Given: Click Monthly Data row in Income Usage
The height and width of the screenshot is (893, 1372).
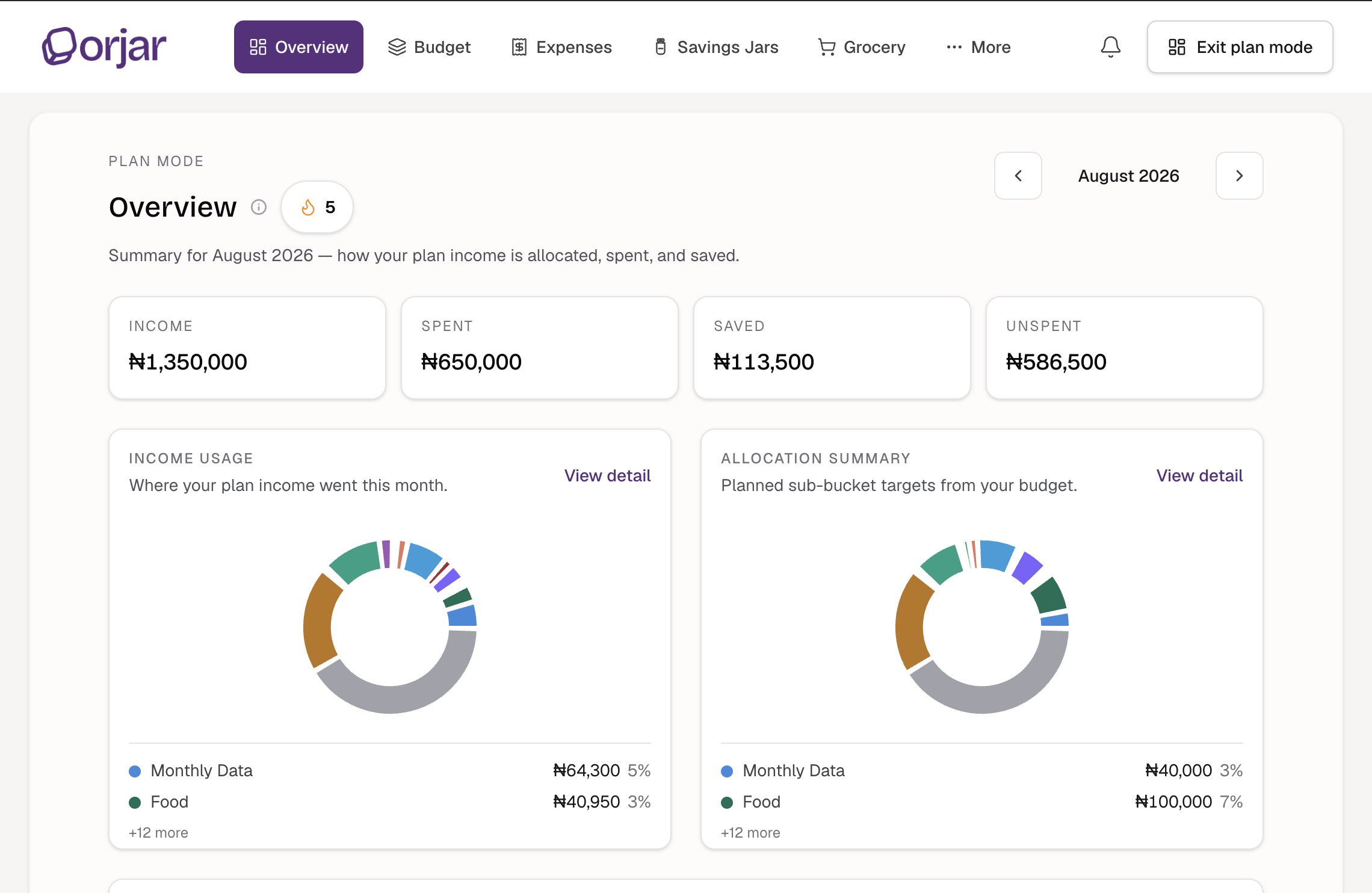Looking at the screenshot, I should click(390, 771).
